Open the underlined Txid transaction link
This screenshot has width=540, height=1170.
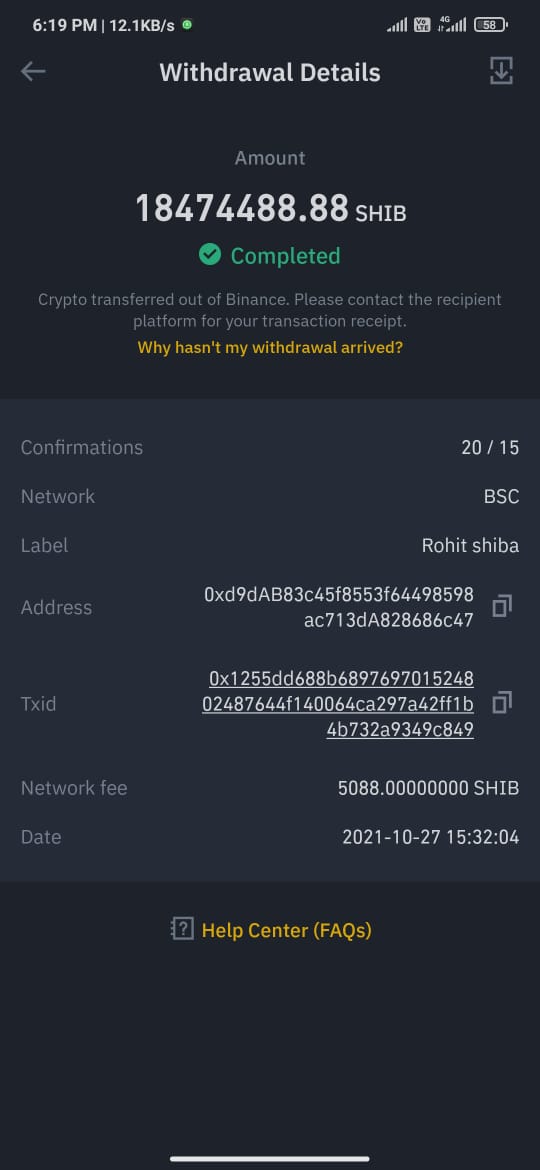[x=338, y=704]
